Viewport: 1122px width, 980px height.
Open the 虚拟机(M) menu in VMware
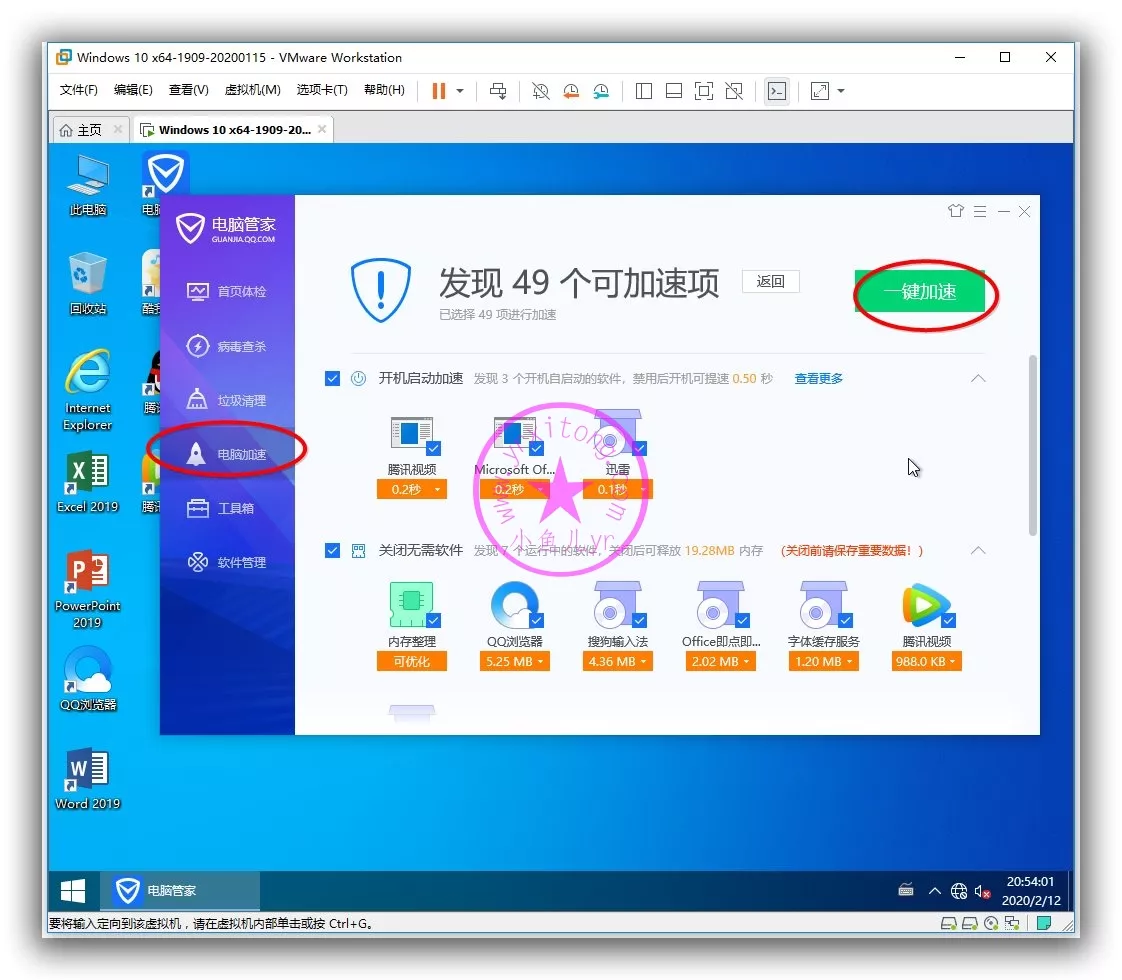point(252,90)
